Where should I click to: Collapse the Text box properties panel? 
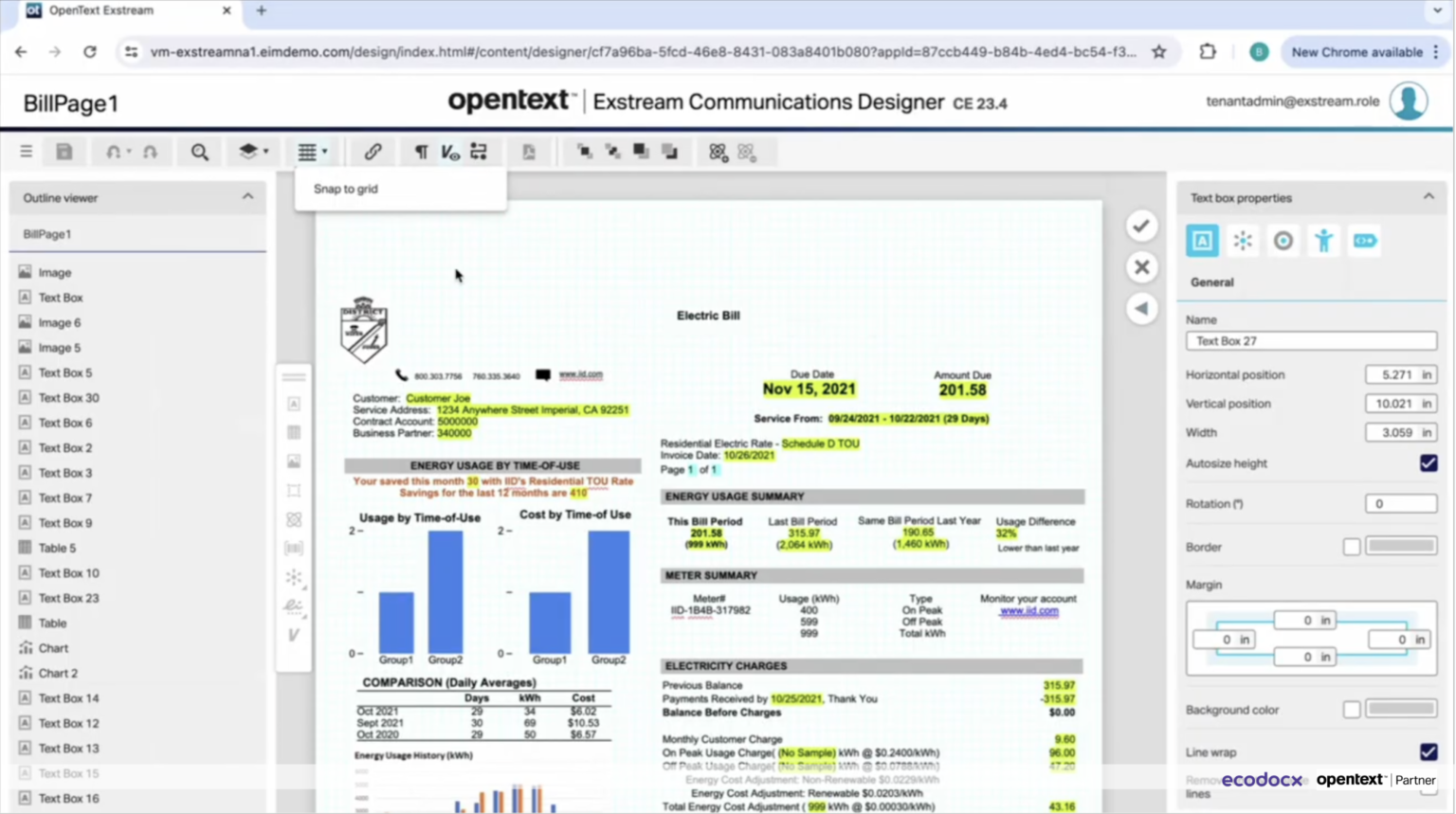(1428, 197)
